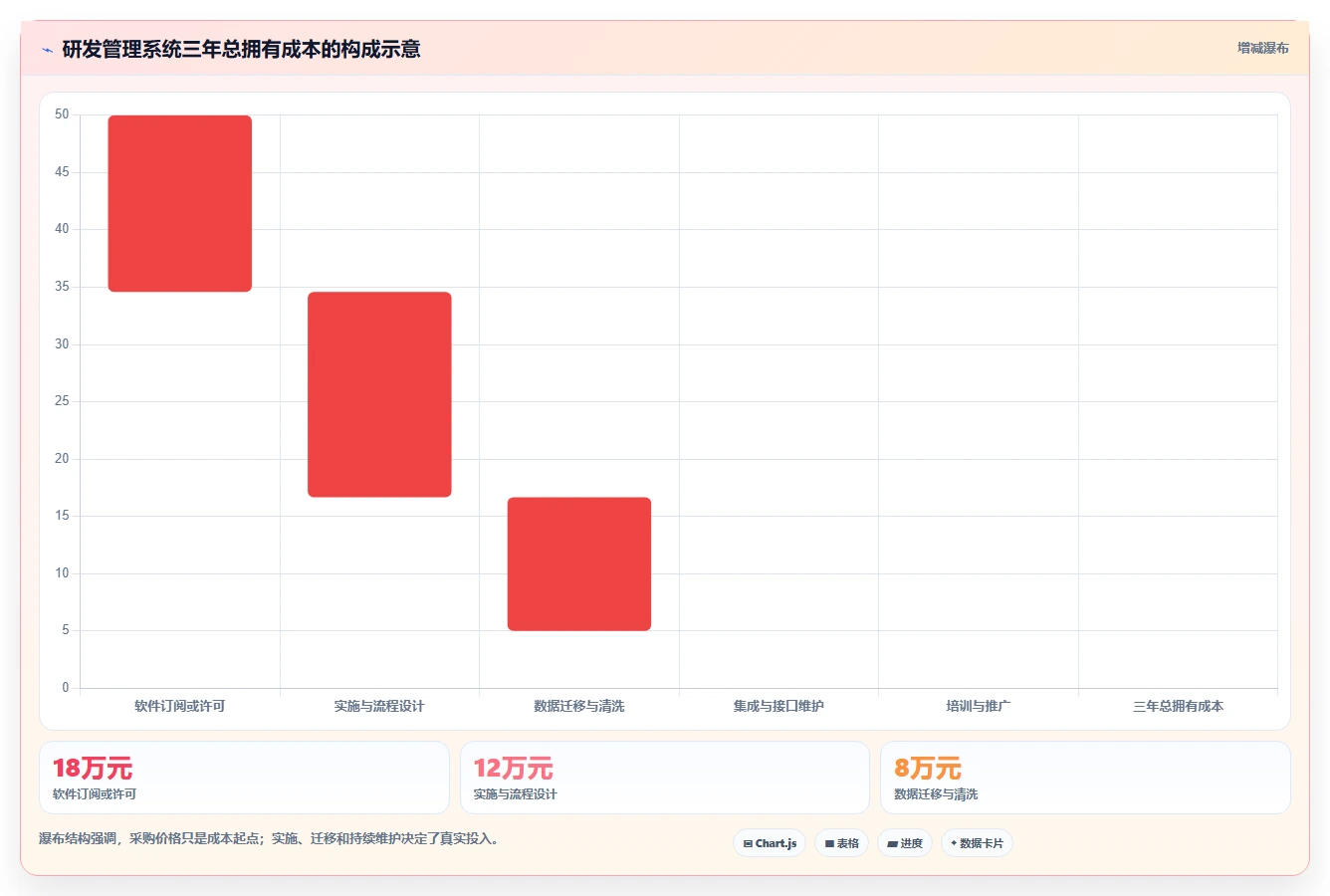
Task: Select the 进度 tag chip
Action: (x=904, y=843)
